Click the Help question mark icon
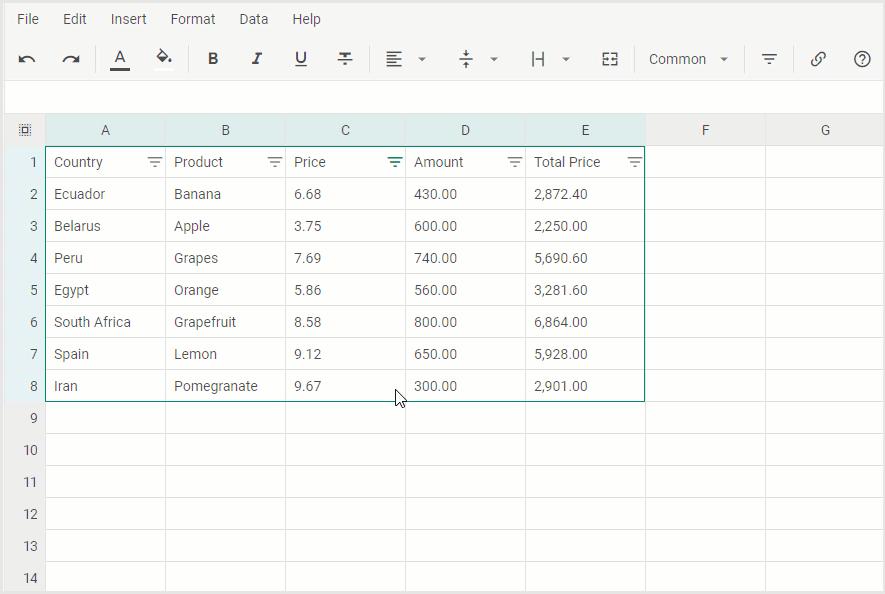Viewport: 885px width, 594px height. 862,59
